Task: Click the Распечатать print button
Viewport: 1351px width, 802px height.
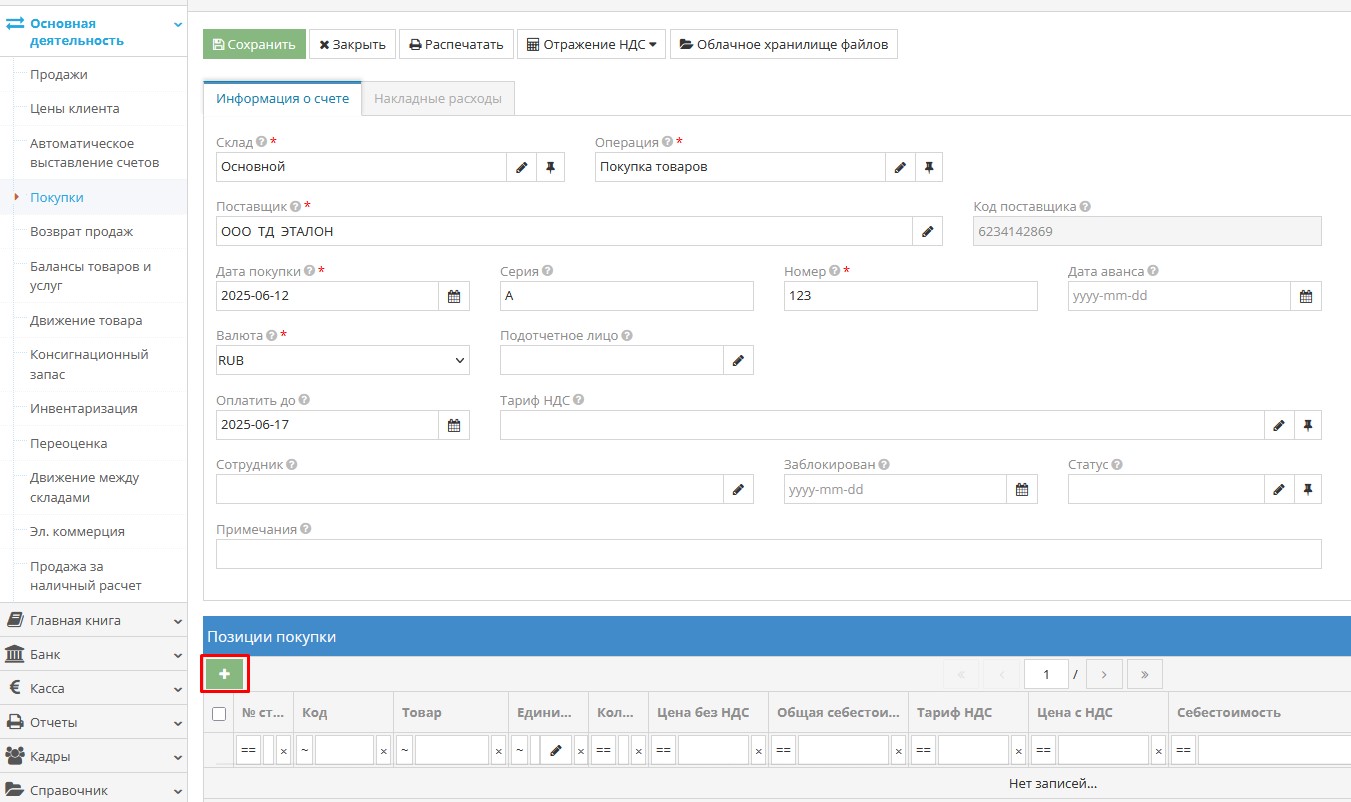Action: tap(456, 44)
